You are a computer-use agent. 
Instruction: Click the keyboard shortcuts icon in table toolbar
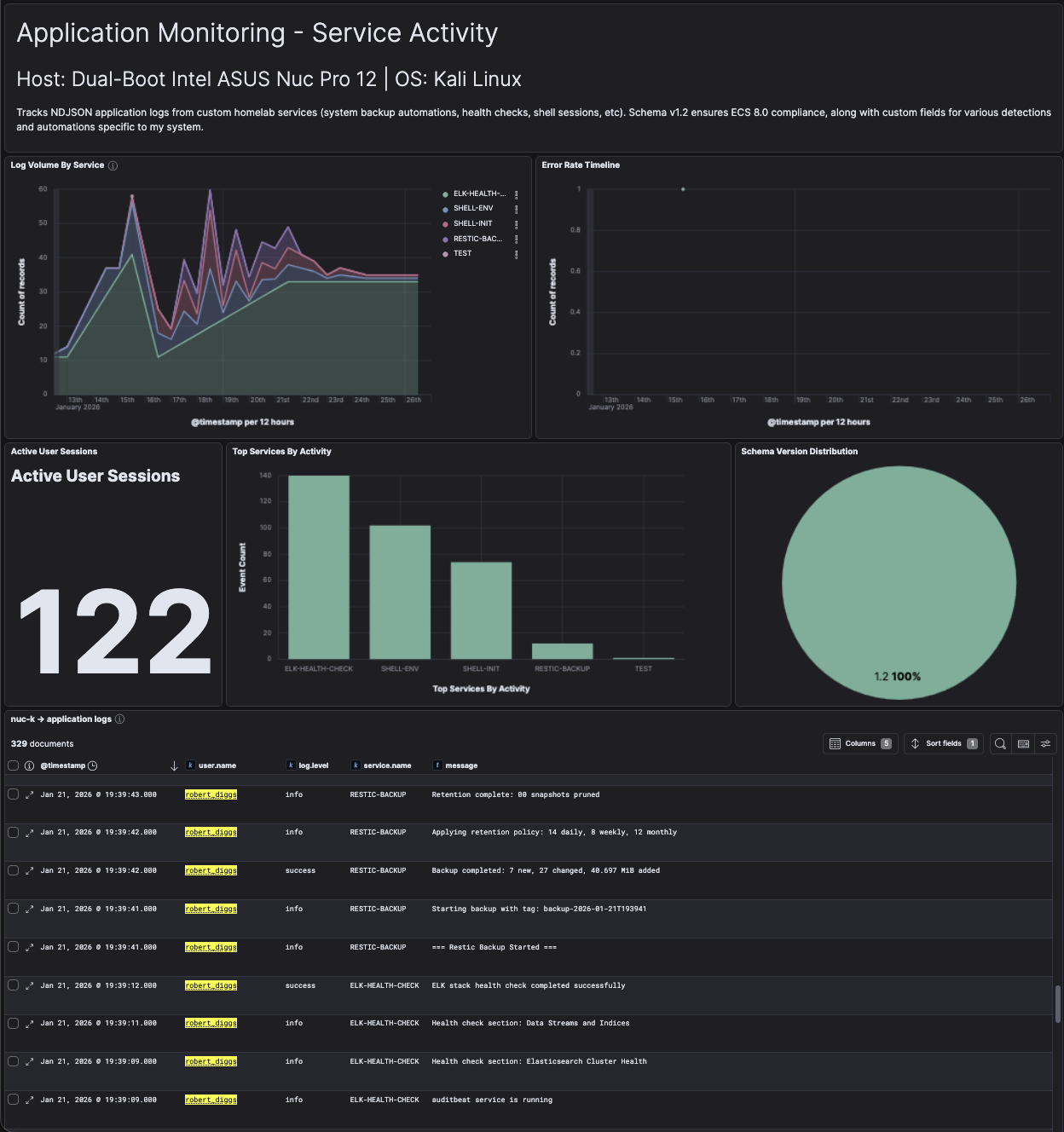pyautogui.click(x=1021, y=743)
